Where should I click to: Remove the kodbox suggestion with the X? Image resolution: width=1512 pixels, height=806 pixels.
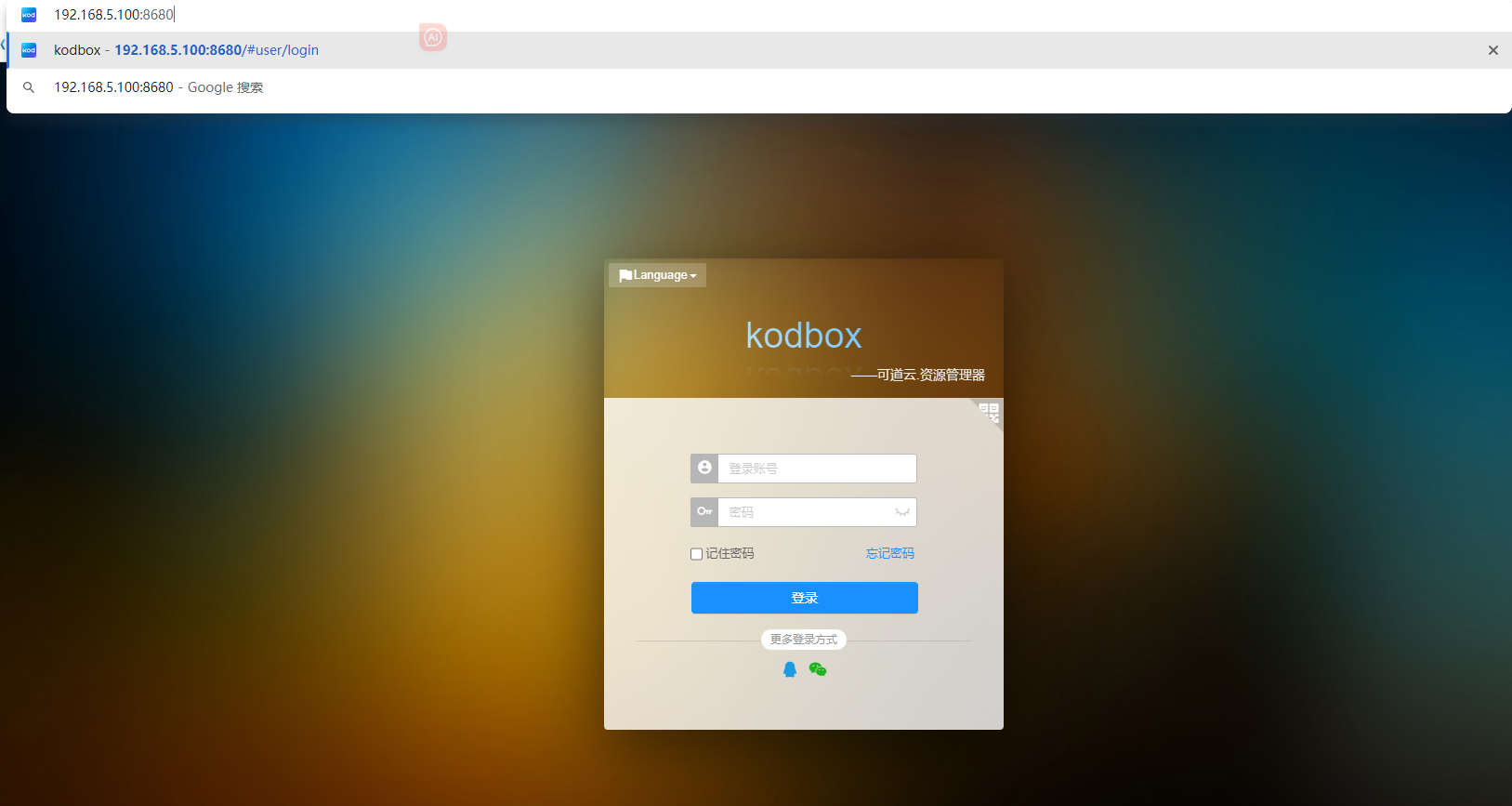[x=1493, y=50]
